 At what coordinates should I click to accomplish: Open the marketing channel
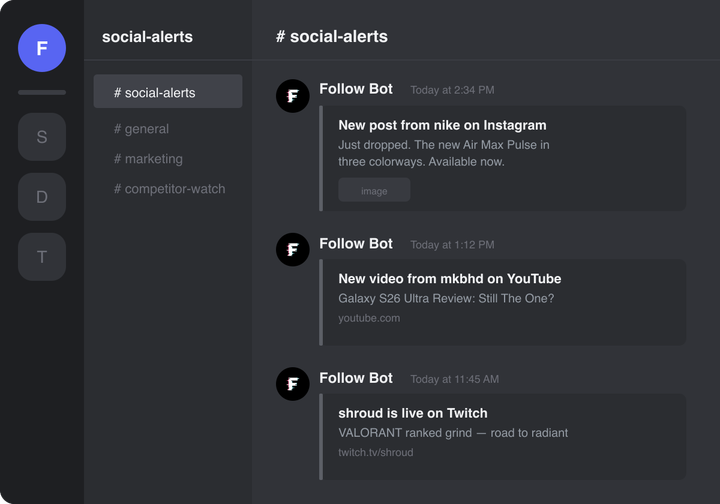point(148,159)
